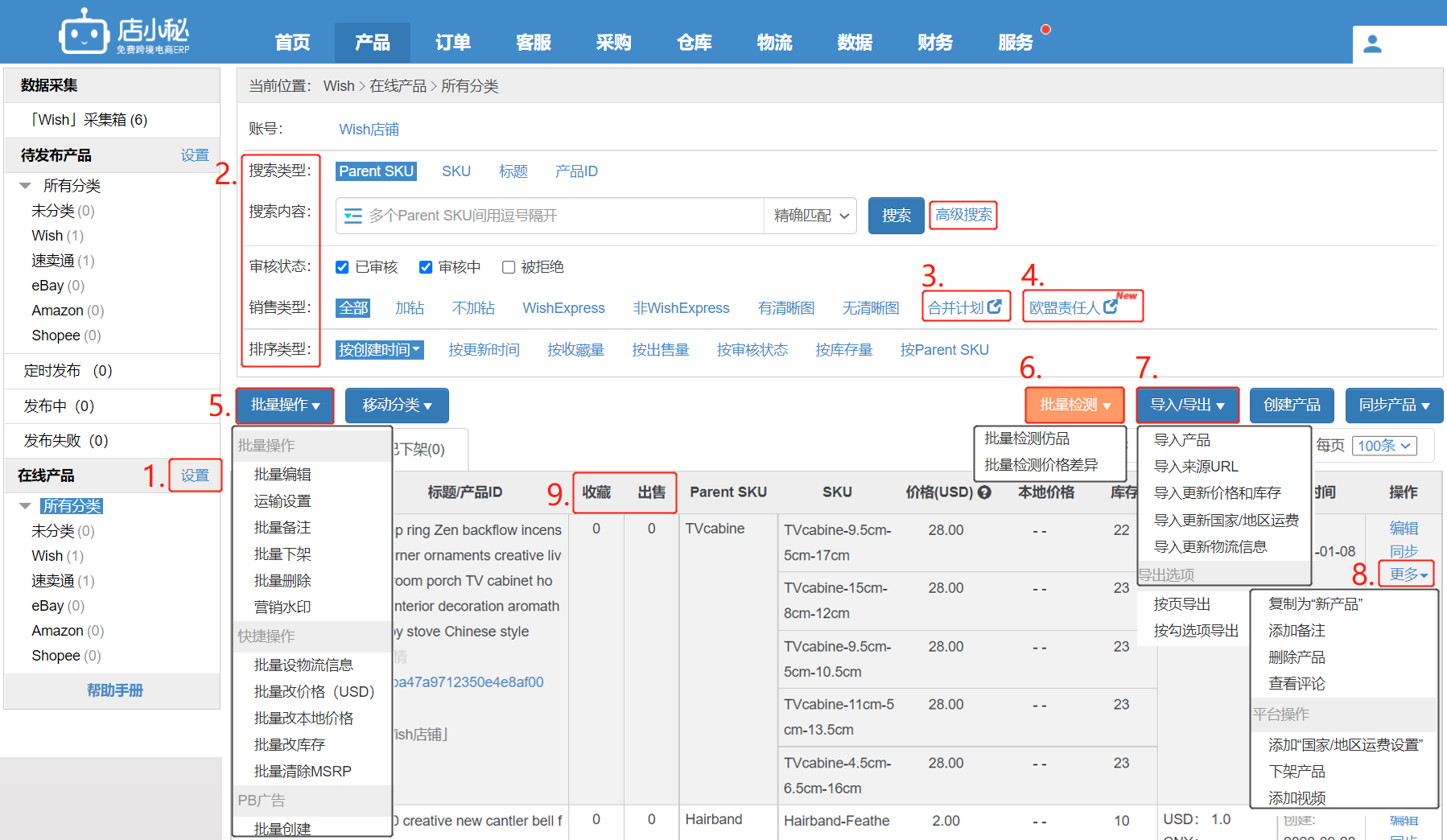Screen dimensions: 1447x840
Task: Select the 物流 nav tab
Action: click(775, 43)
